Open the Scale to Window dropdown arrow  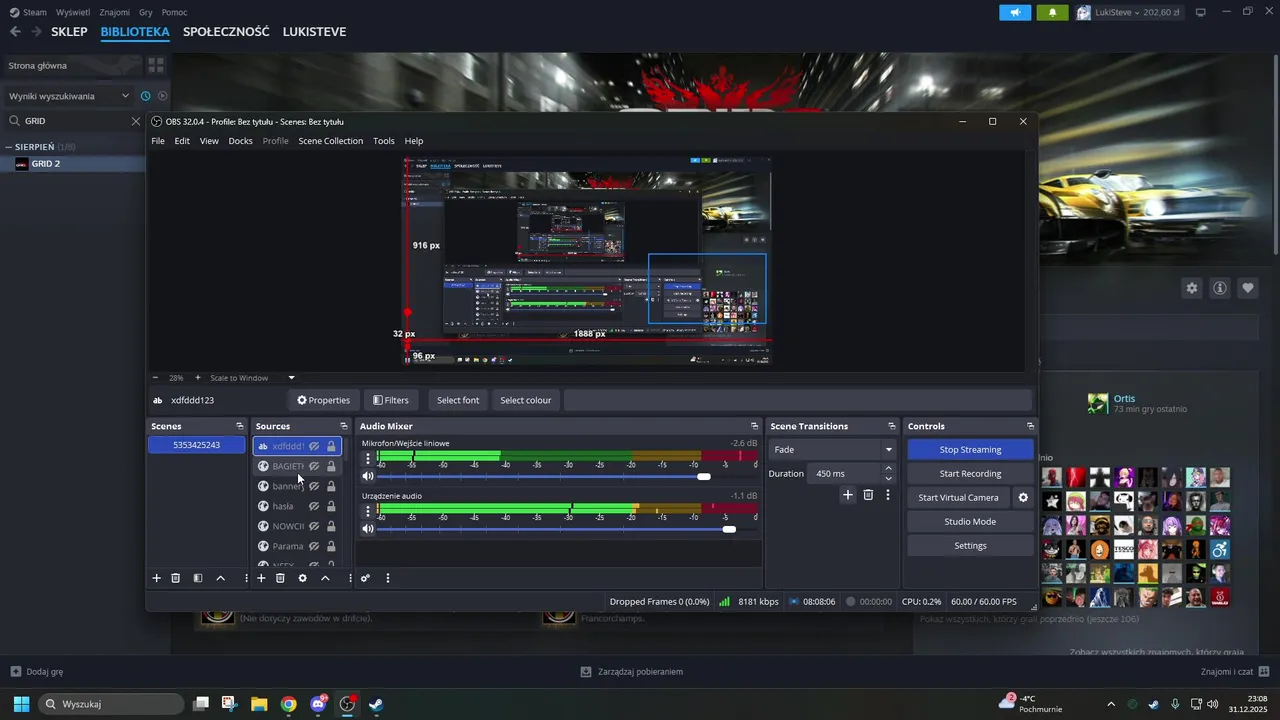(292, 378)
